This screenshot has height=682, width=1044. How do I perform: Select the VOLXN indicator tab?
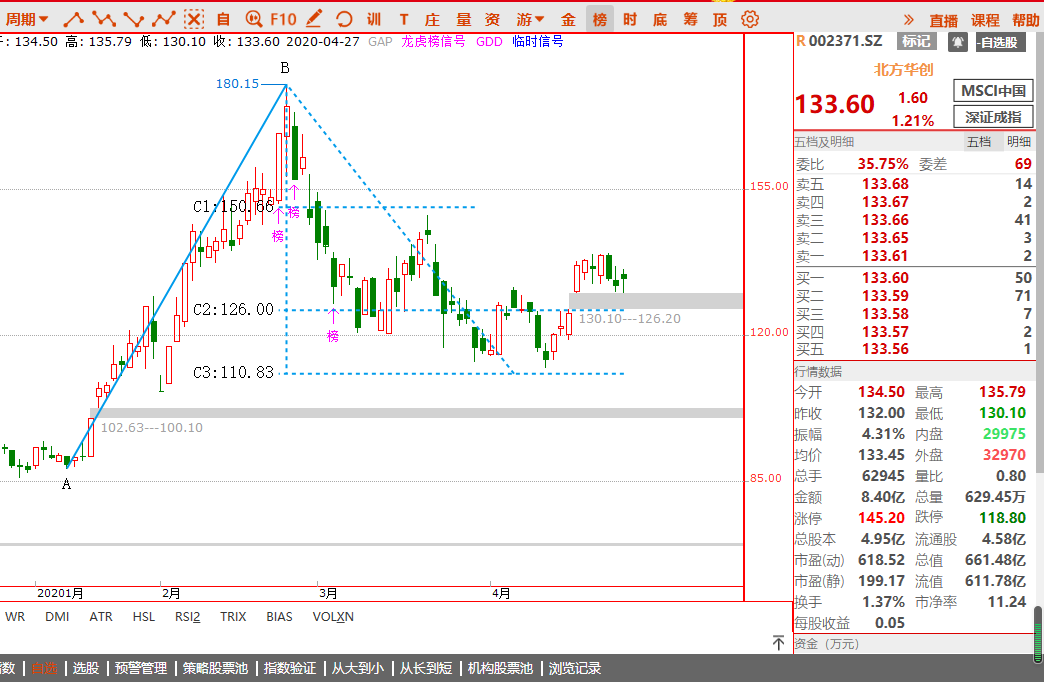333,617
